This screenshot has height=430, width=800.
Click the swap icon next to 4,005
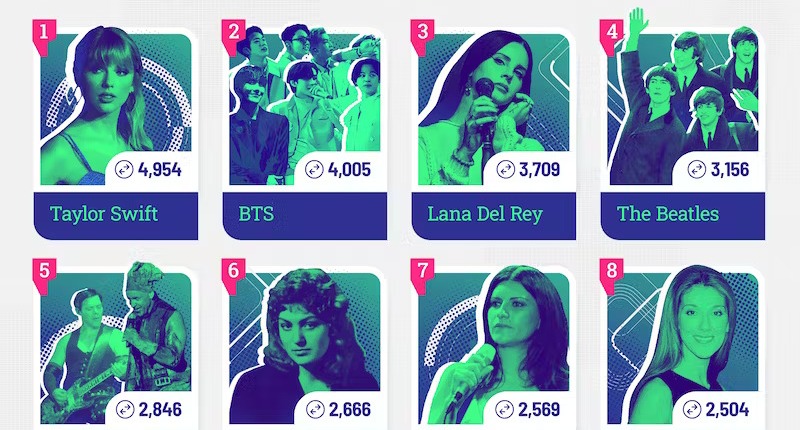pyautogui.click(x=316, y=169)
